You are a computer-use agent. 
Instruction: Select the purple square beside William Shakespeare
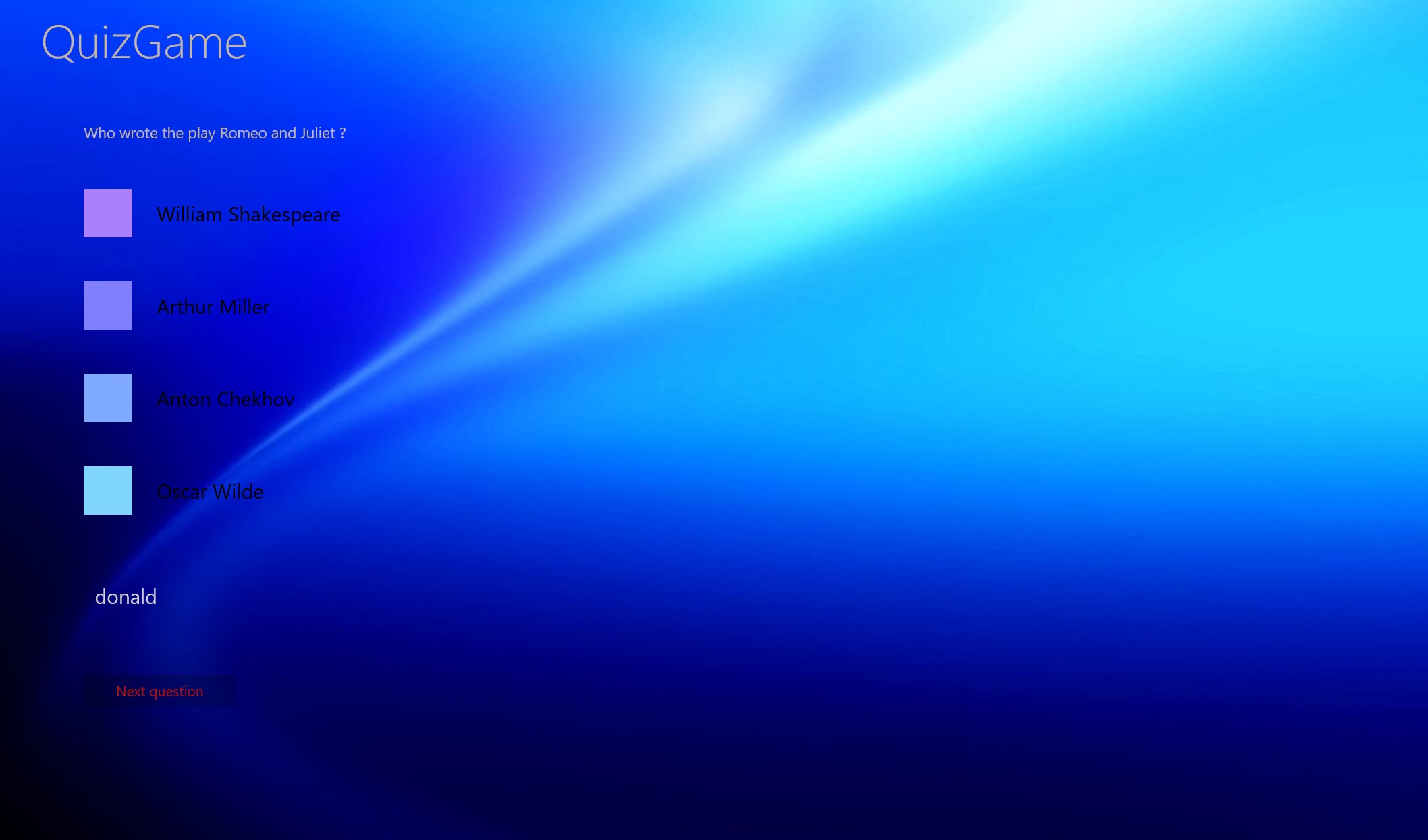click(x=108, y=213)
